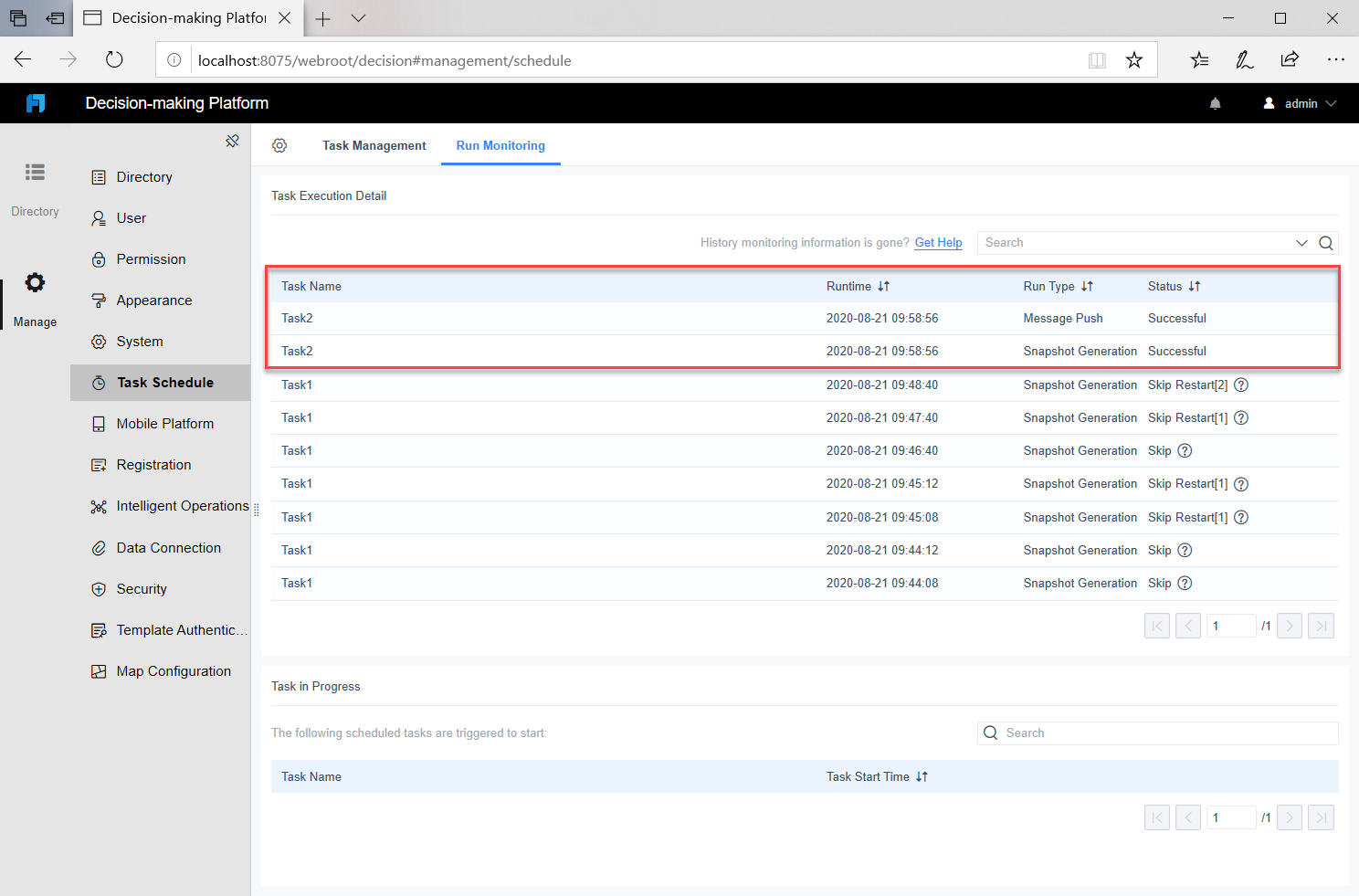
Task: Switch to the Task Management tab
Action: 374,145
